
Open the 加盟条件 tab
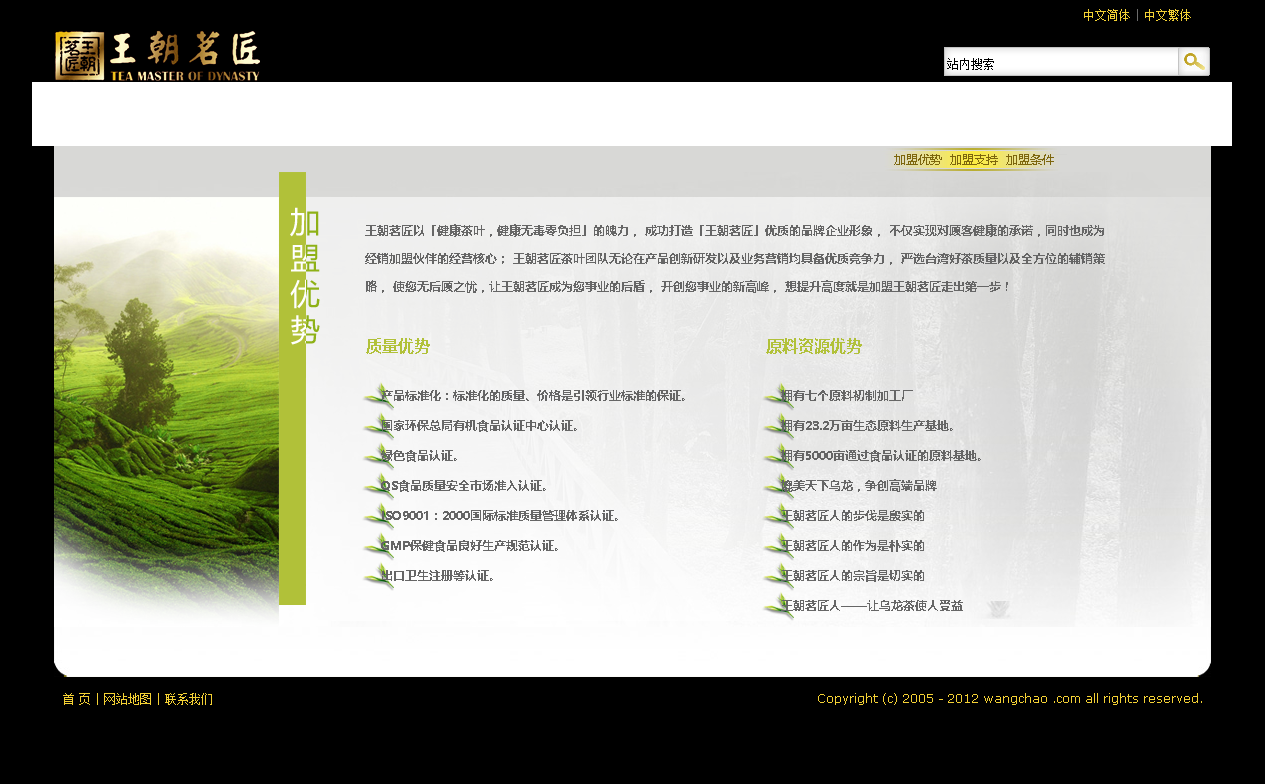tap(1029, 160)
